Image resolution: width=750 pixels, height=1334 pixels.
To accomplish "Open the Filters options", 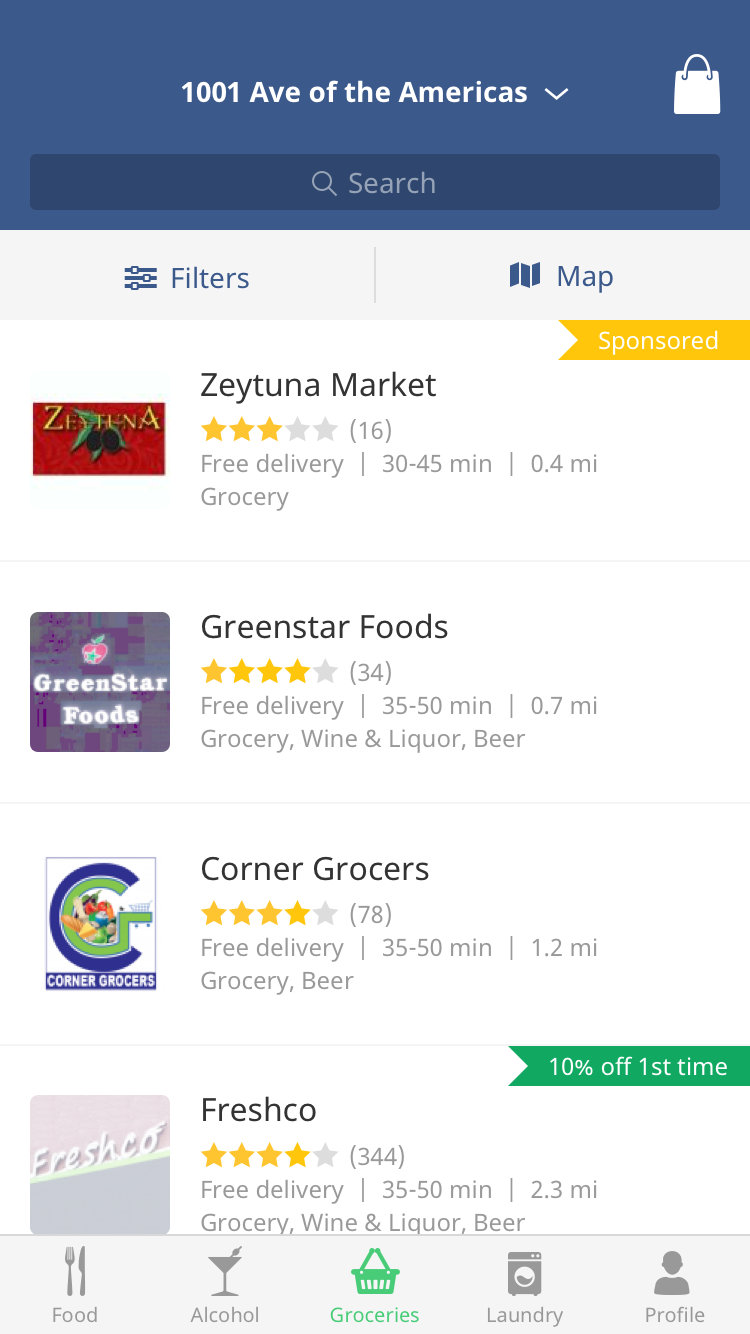I will click(187, 277).
